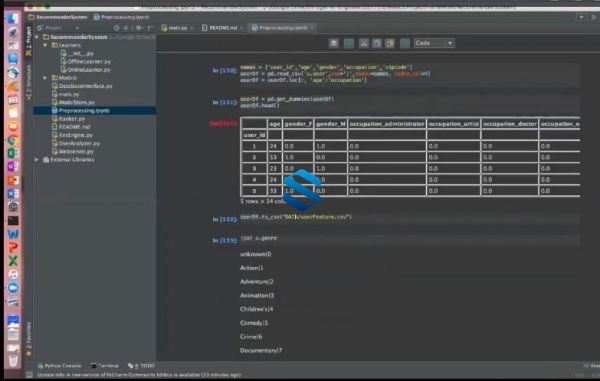The height and width of the screenshot is (381, 600).
Task: Expand External Libraries node
Action: click(x=37, y=160)
